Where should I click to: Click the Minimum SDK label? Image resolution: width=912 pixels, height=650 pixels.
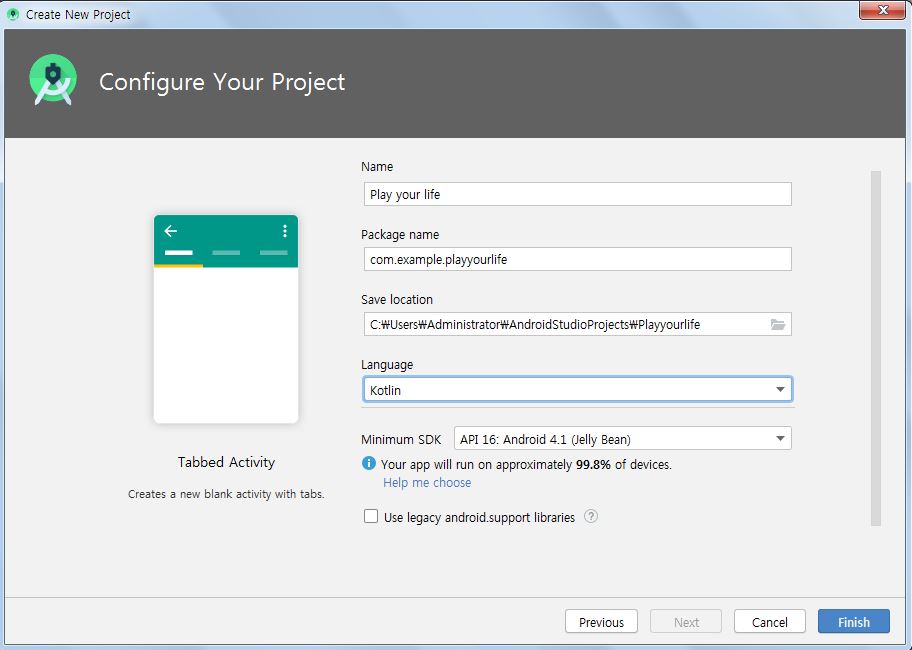(401, 440)
